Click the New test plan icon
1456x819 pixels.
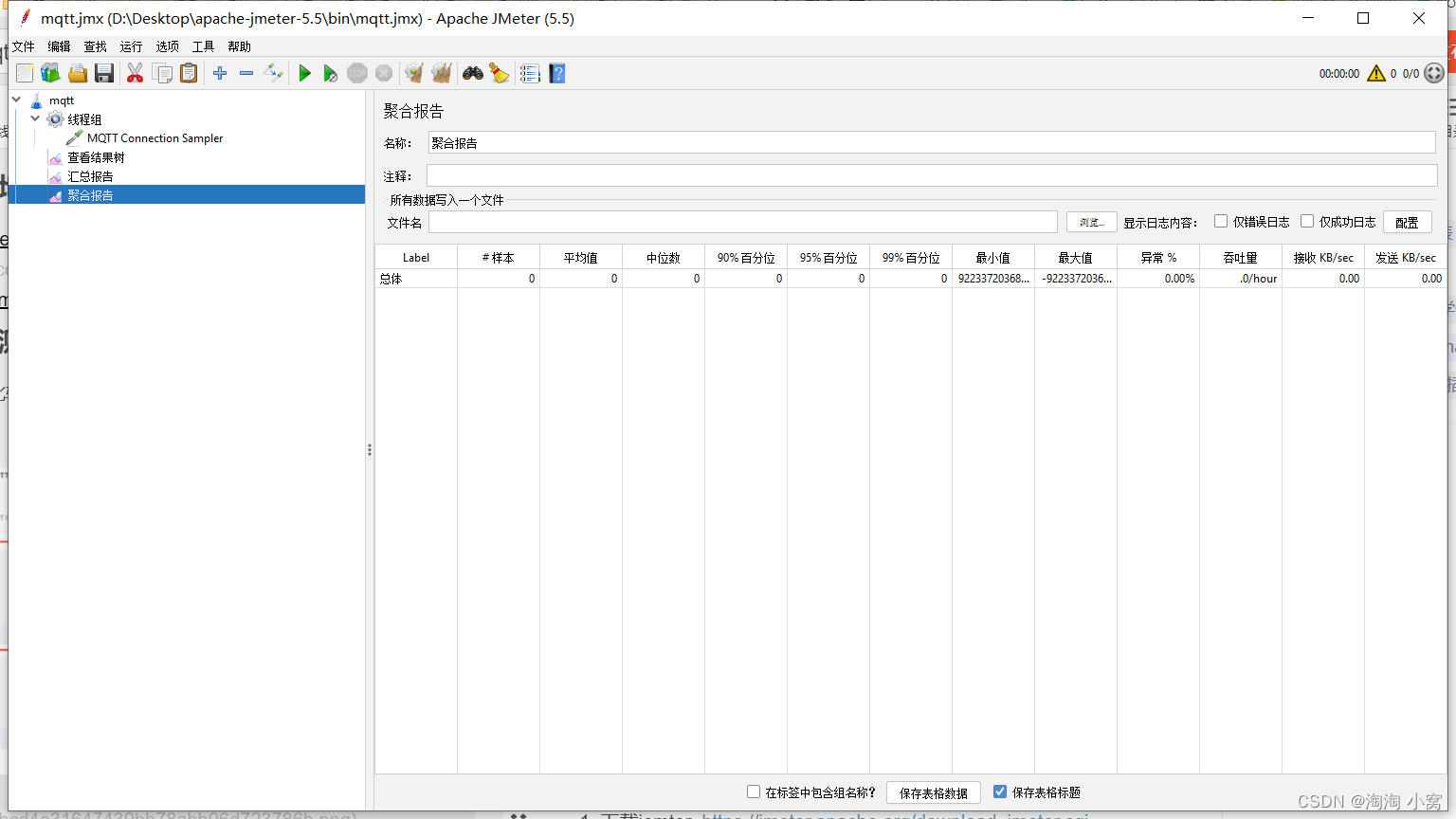(x=25, y=73)
